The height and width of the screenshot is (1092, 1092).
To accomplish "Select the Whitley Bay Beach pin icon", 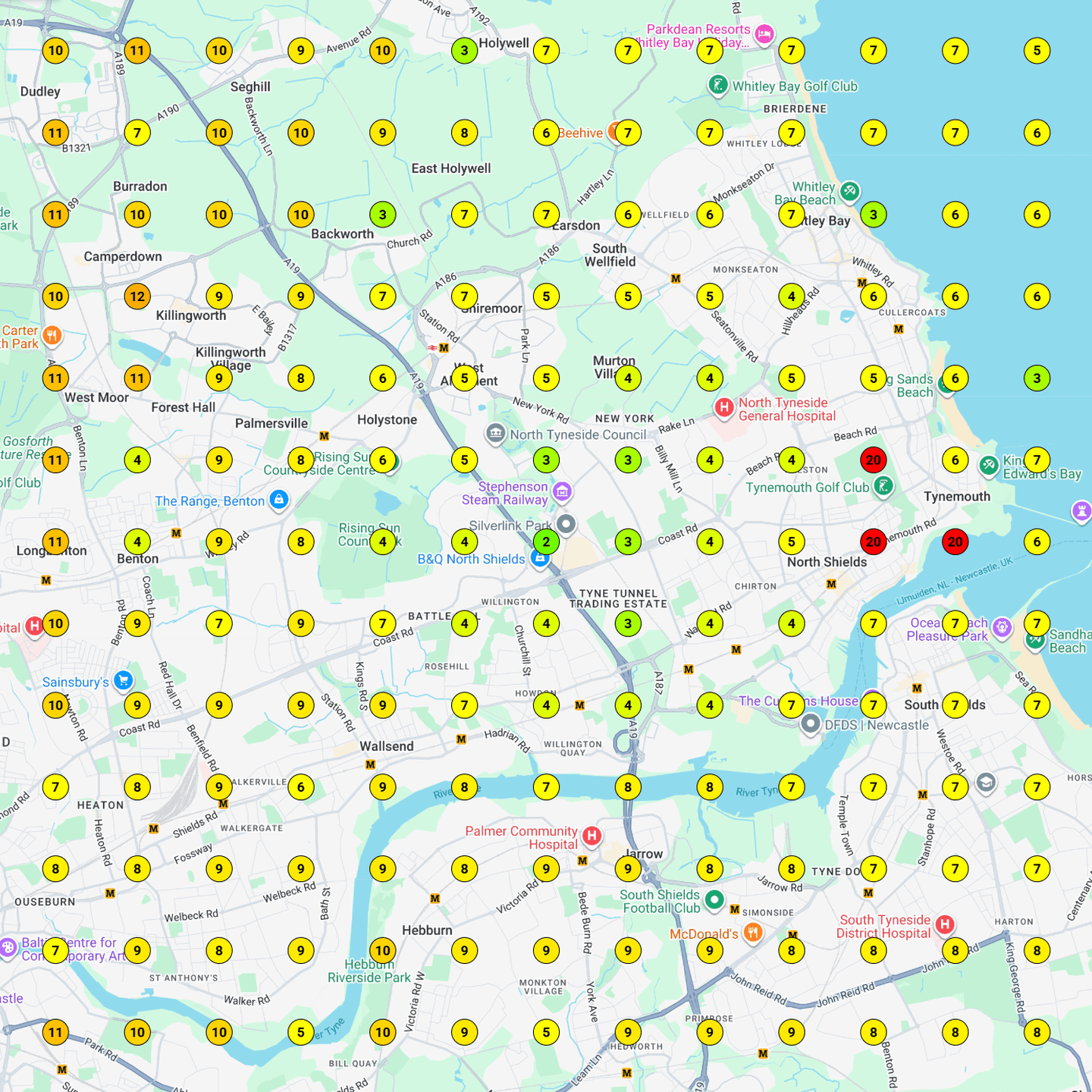I will [x=849, y=191].
